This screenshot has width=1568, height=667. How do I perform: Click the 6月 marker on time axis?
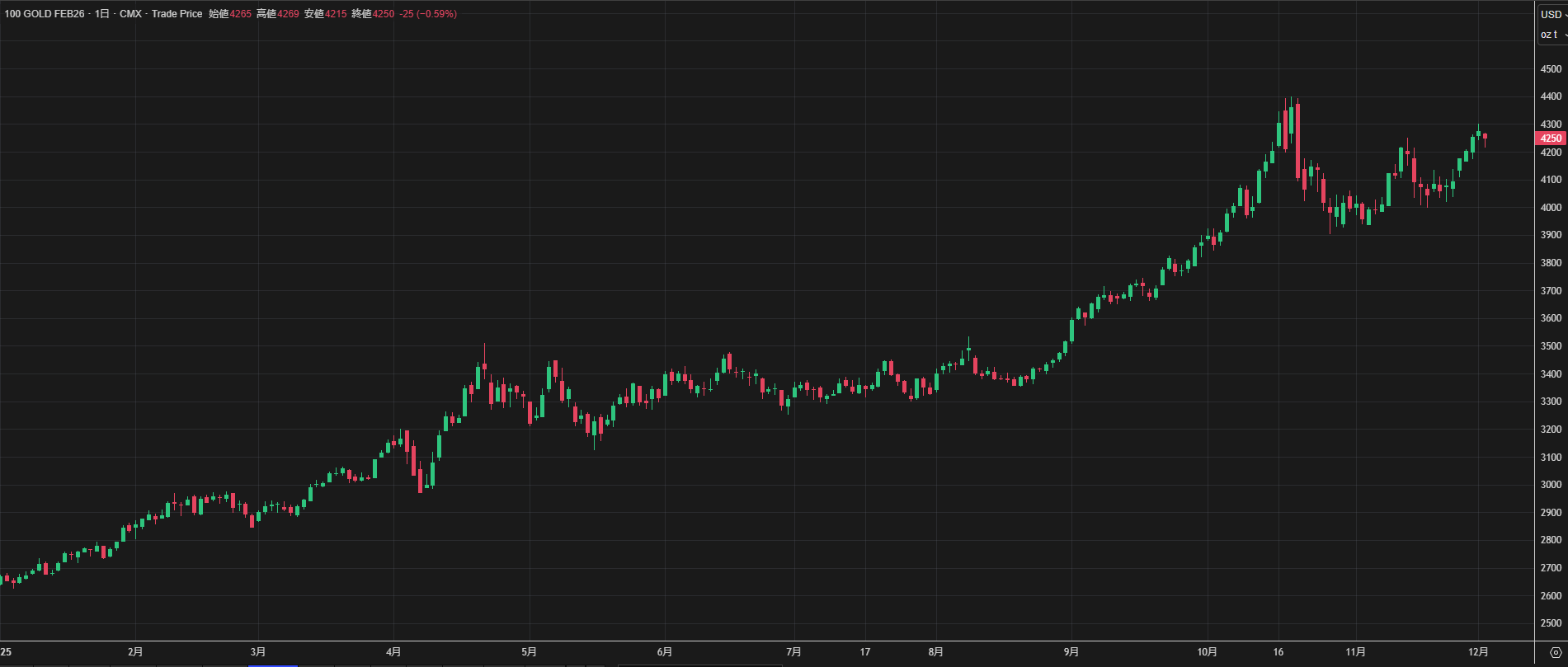tap(665, 652)
